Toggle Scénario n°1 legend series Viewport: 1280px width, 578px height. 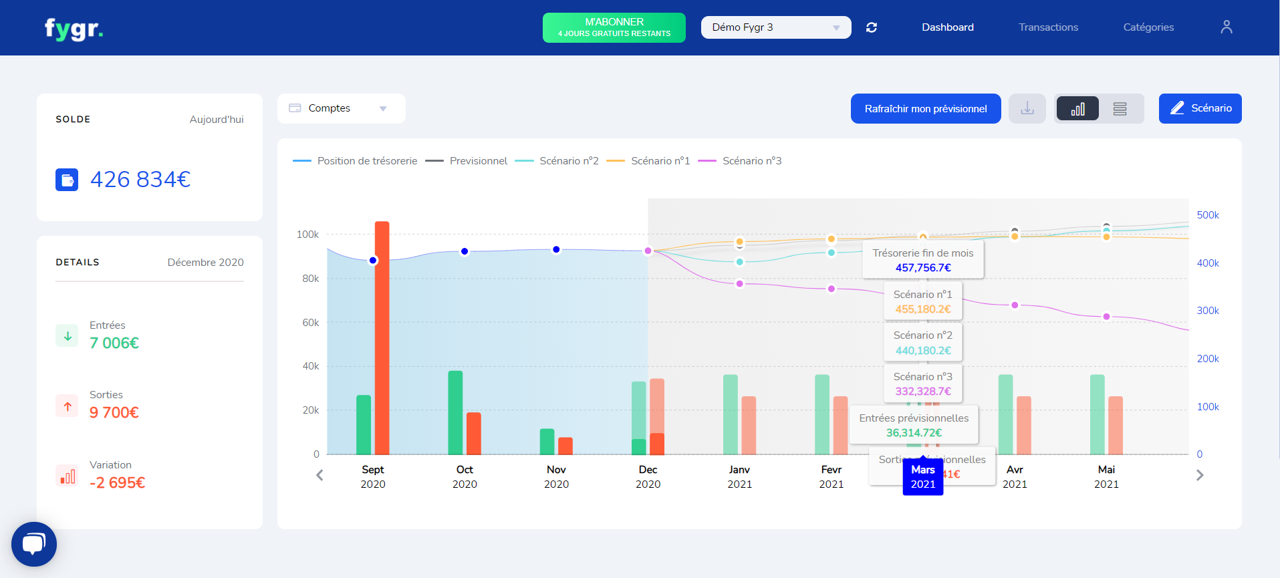[x=648, y=161]
